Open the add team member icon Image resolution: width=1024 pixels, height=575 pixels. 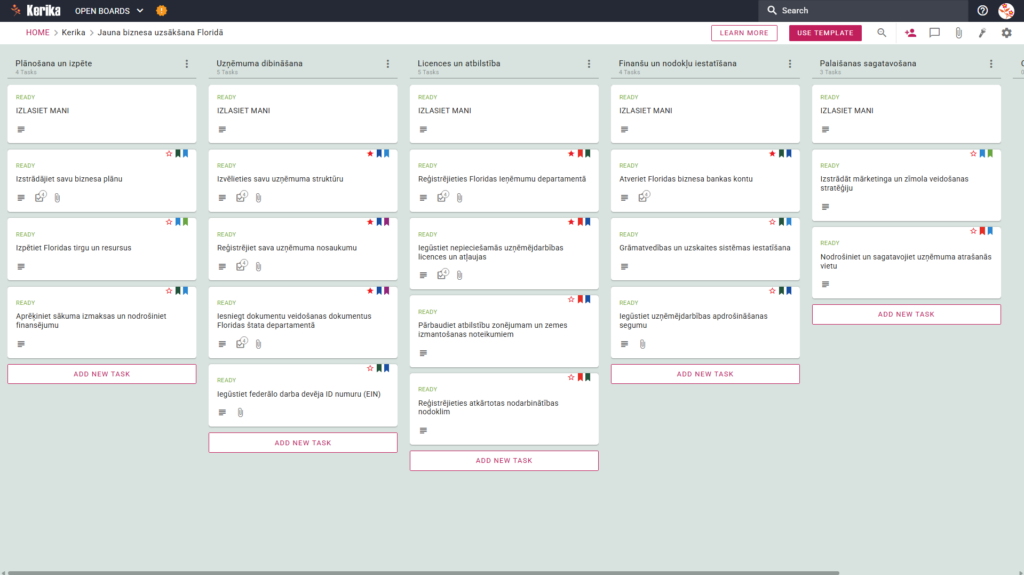[x=910, y=33]
